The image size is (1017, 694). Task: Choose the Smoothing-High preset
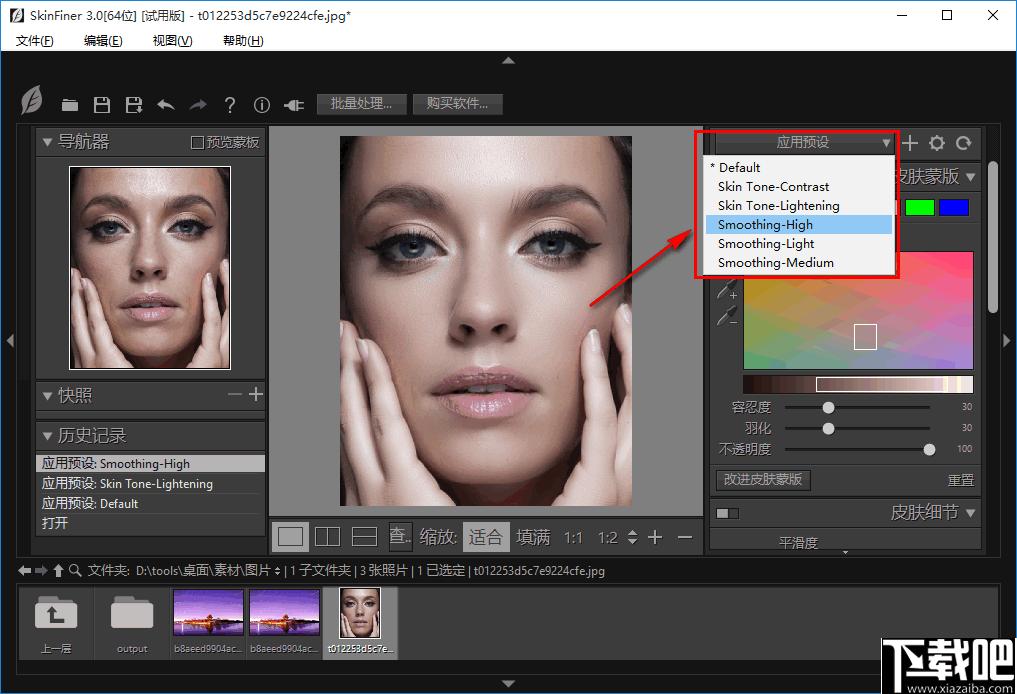pos(798,224)
